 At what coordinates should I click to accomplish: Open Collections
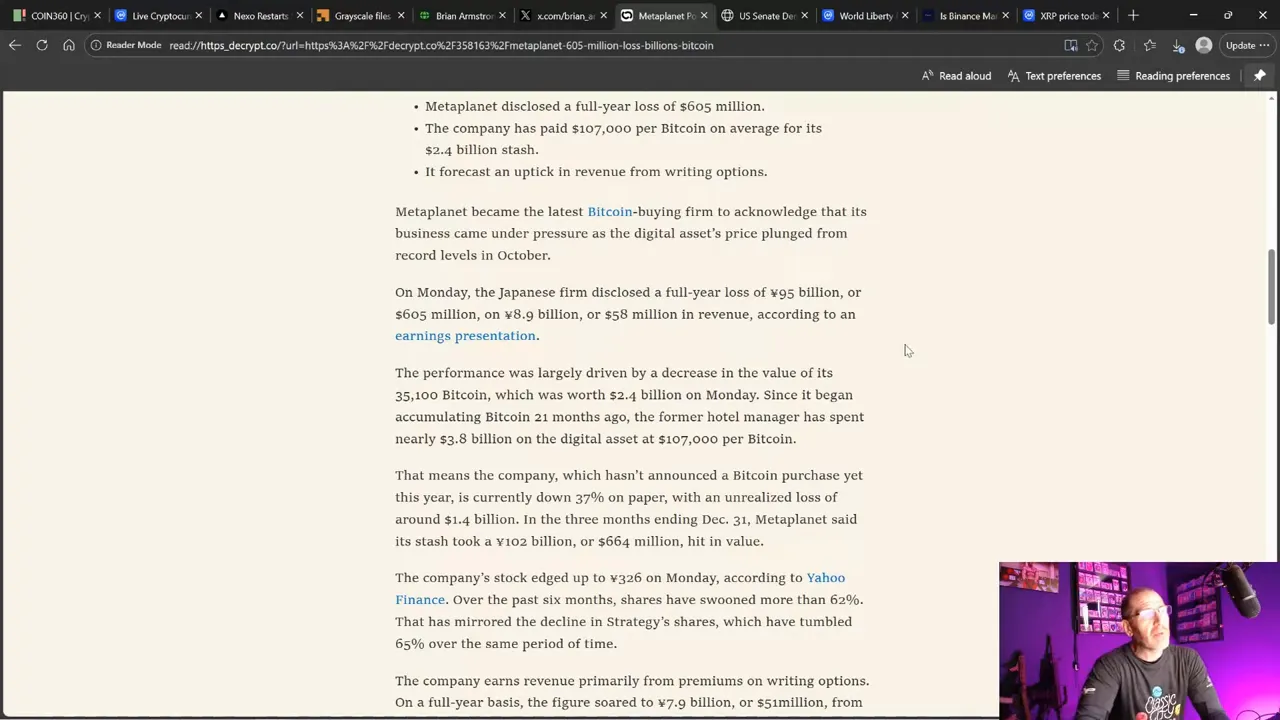[x=1149, y=45]
